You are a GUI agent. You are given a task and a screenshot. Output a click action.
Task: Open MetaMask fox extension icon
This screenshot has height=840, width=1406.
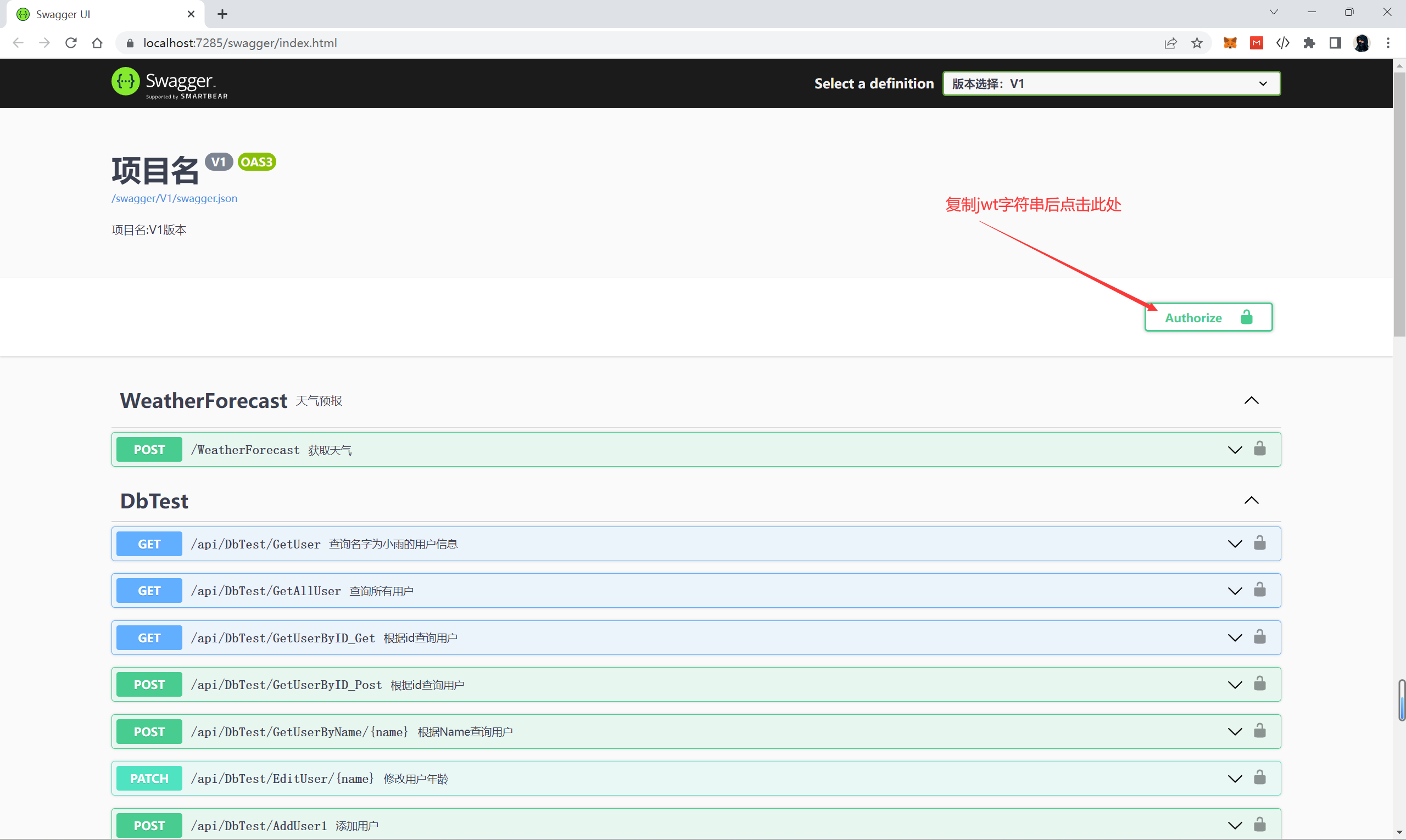(x=1229, y=43)
